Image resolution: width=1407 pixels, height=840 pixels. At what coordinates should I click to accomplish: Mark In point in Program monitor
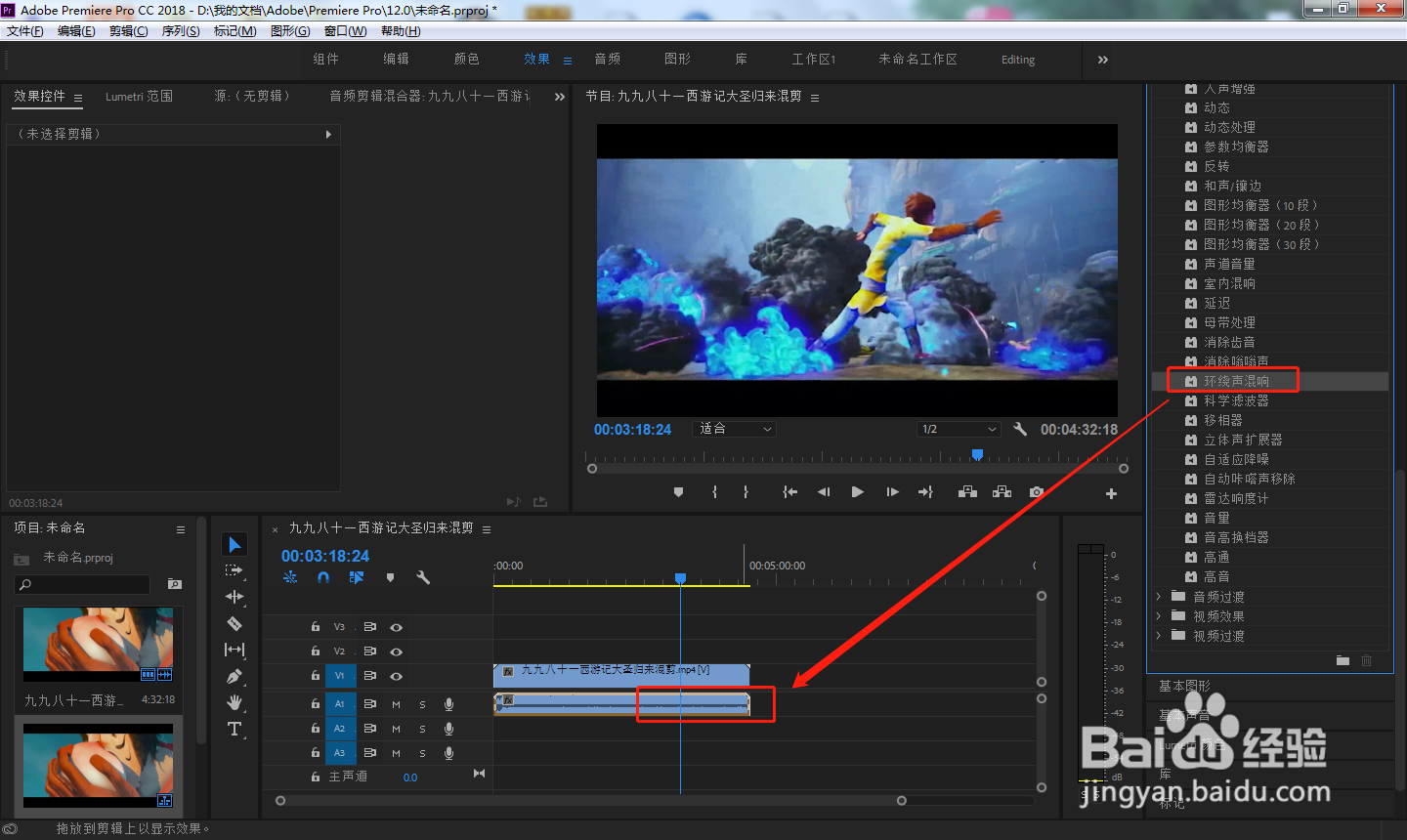(x=714, y=492)
